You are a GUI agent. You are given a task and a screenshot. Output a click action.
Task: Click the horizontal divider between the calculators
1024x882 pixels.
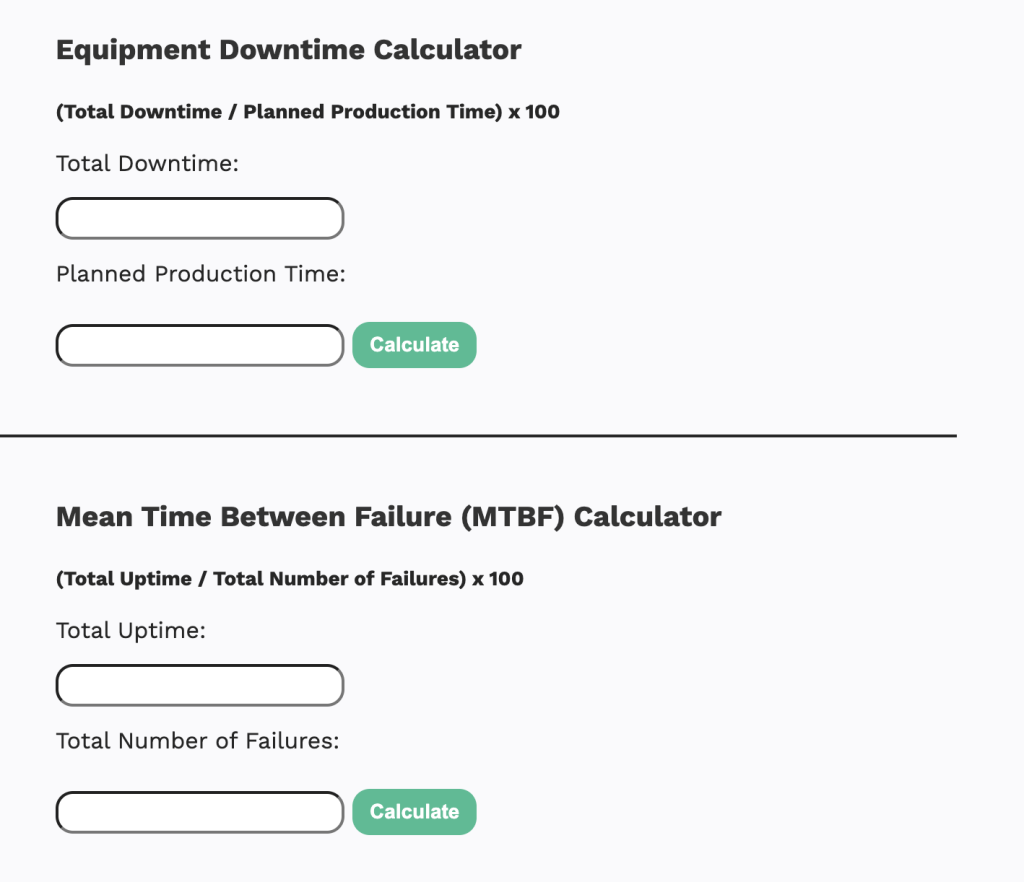[478, 436]
